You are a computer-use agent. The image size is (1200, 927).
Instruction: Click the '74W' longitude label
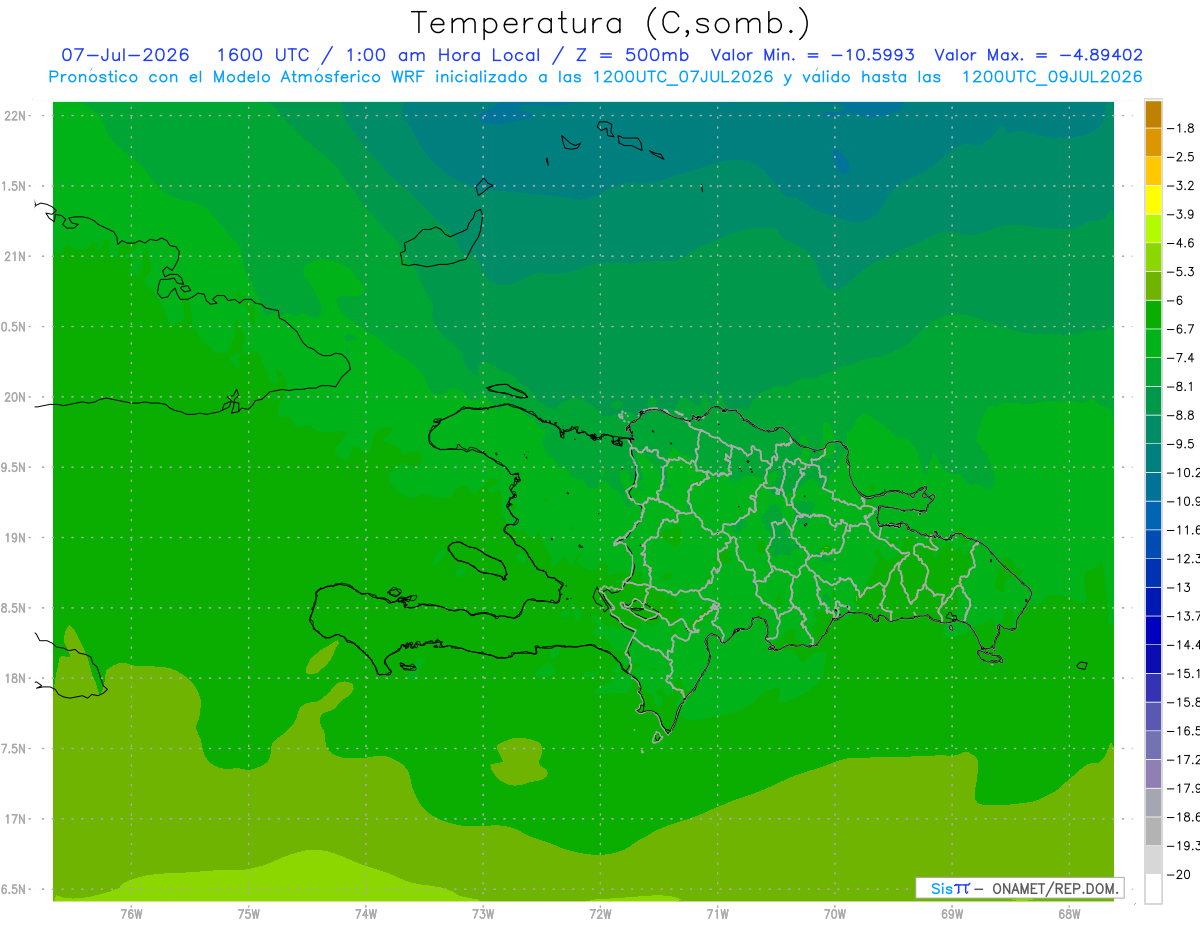click(366, 914)
